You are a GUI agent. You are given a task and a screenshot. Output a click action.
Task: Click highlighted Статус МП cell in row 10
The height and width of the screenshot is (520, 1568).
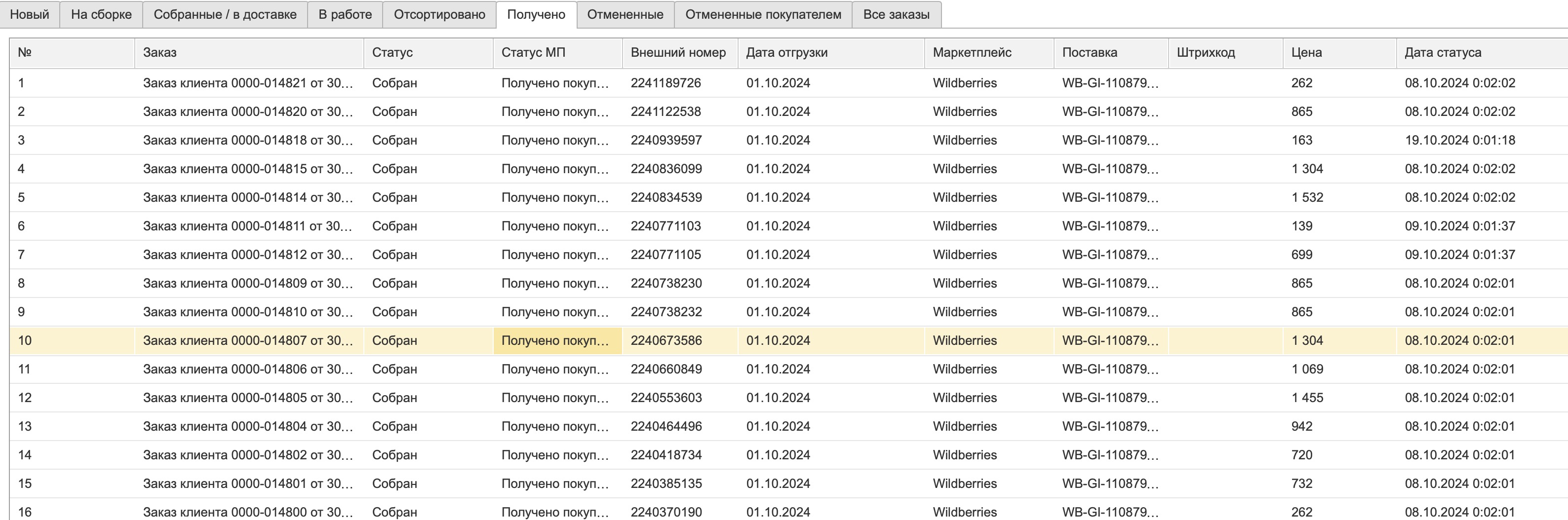[557, 340]
